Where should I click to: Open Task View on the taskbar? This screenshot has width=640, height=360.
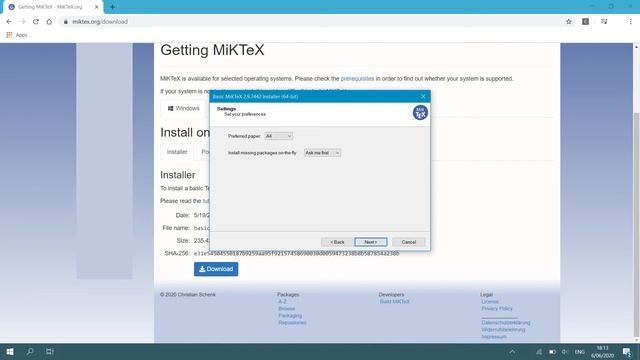tap(50, 351)
